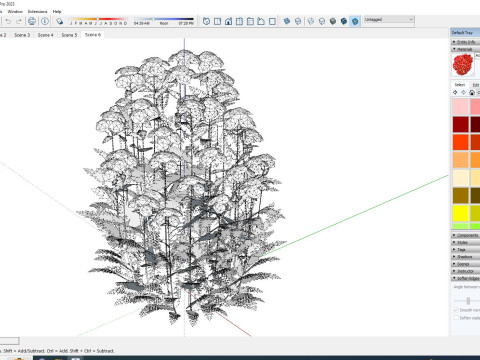Image resolution: width=480 pixels, height=360 pixels.
Task: Click the shadow month date slider
Action: pos(98,19)
